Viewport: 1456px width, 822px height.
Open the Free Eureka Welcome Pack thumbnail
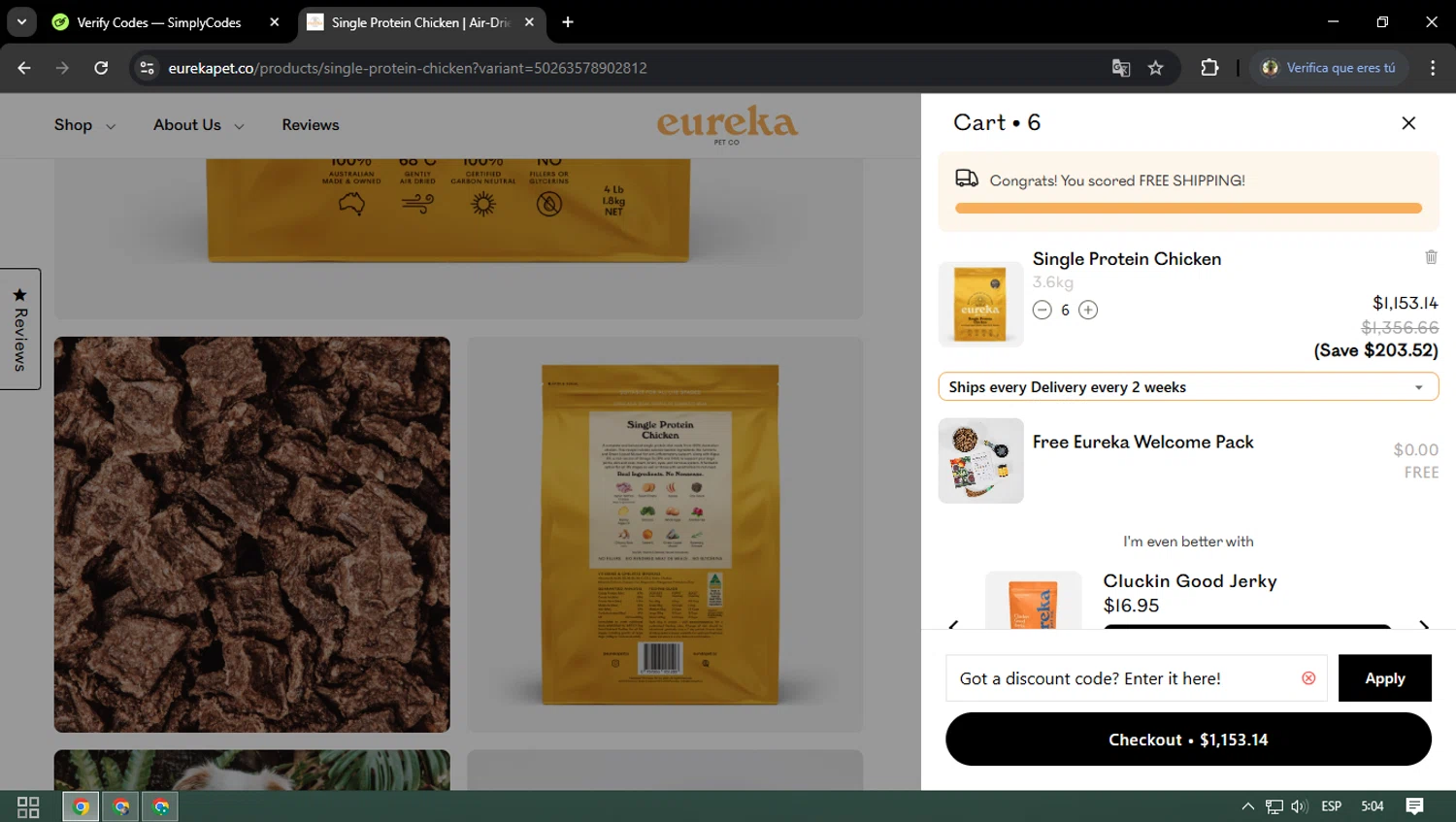pos(980,461)
